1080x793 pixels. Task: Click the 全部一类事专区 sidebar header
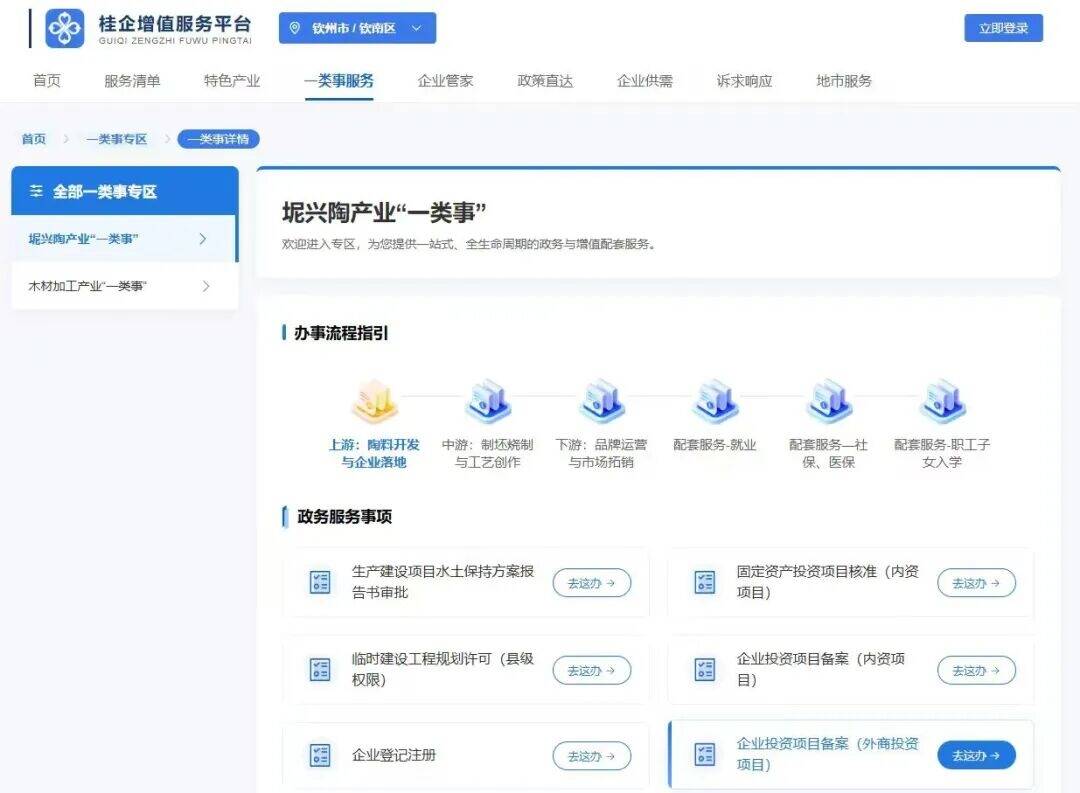pyautogui.click(x=125, y=191)
